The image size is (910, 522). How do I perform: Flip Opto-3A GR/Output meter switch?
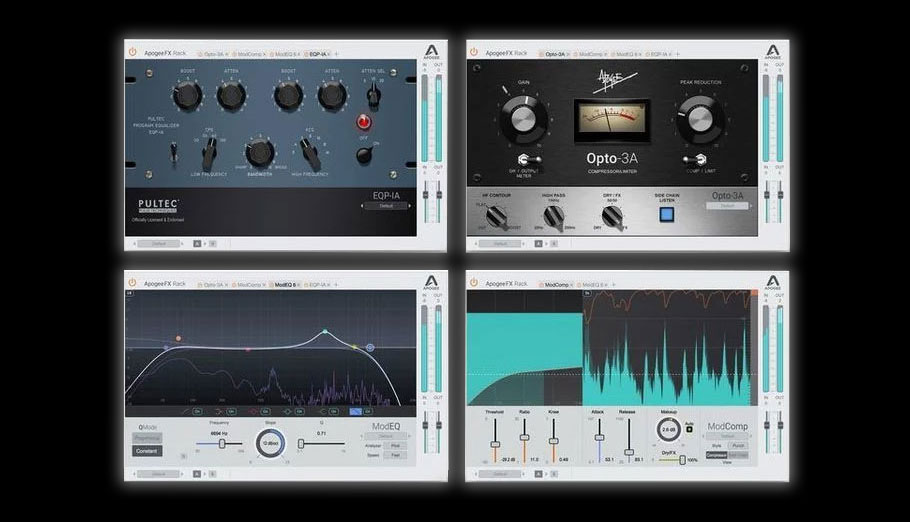click(528, 159)
